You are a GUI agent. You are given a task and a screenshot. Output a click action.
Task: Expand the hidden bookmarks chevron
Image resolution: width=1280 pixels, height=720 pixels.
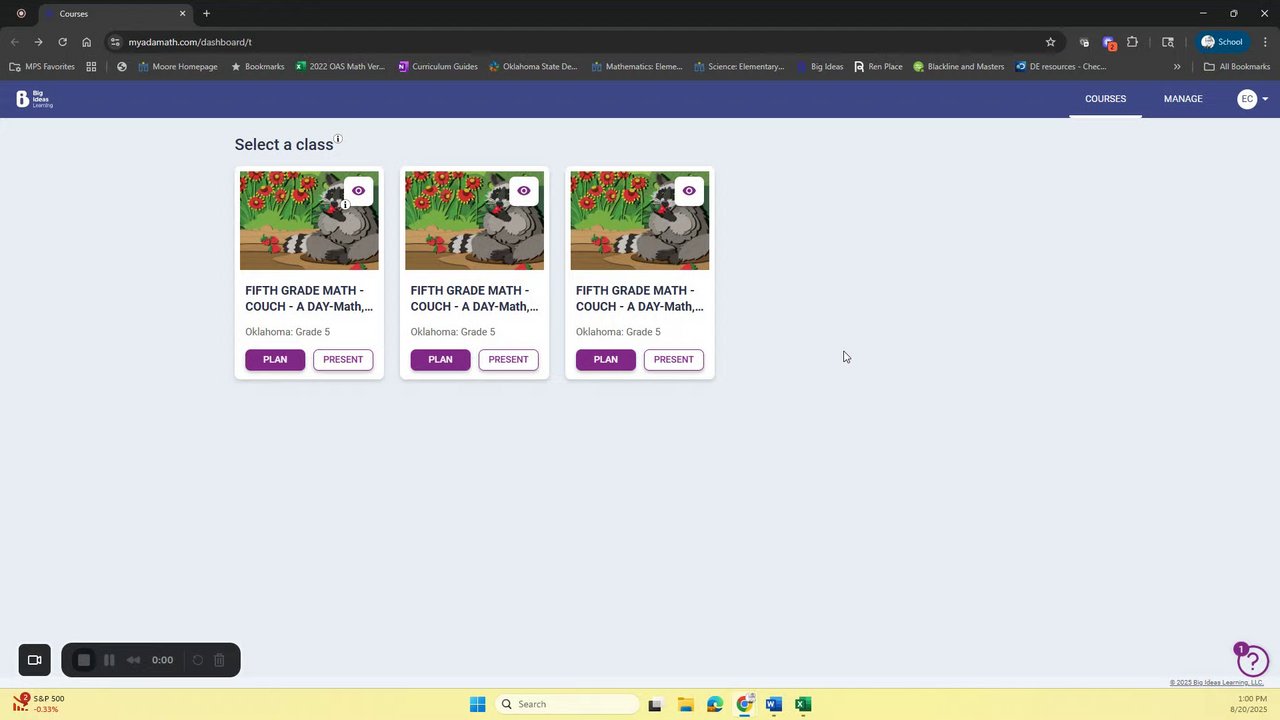coord(1177,67)
